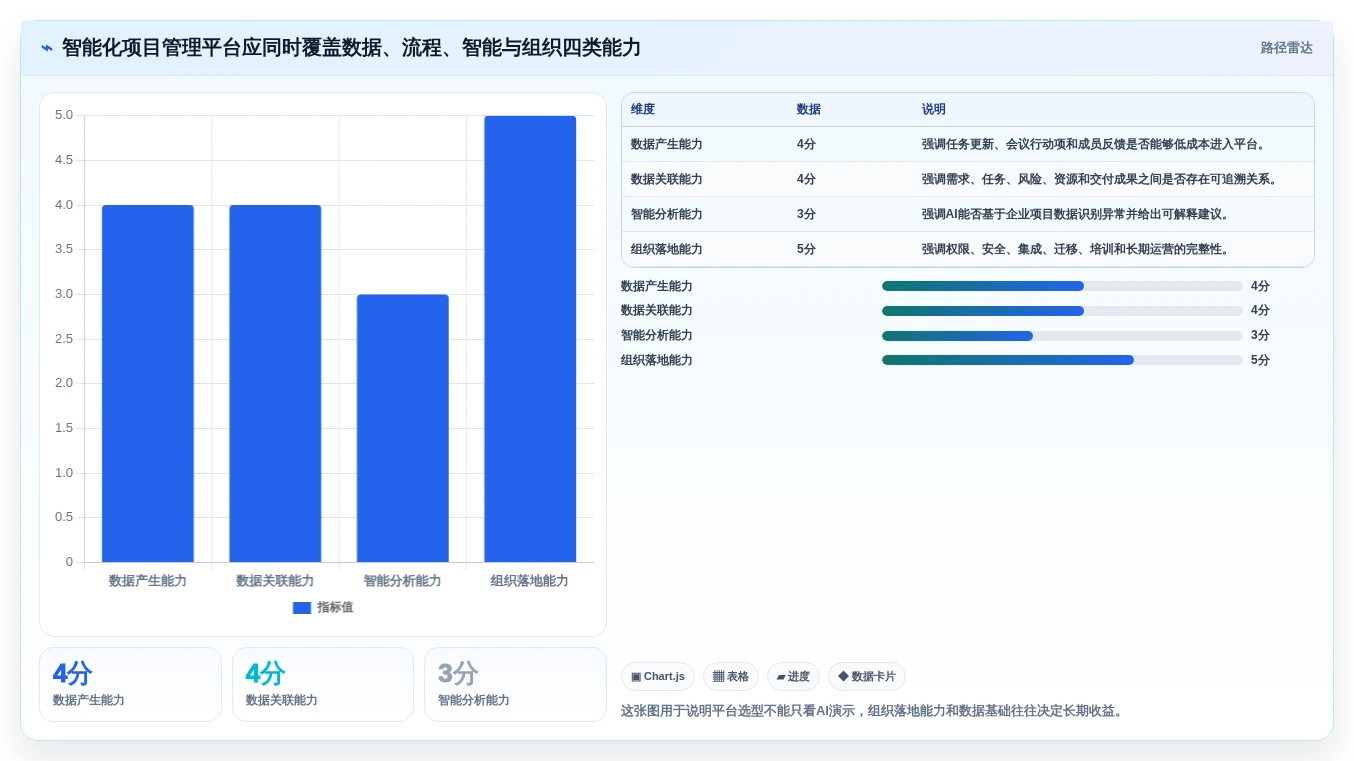1354x761 pixels.
Task: Click the 表格 tag chip
Action: coord(731,677)
